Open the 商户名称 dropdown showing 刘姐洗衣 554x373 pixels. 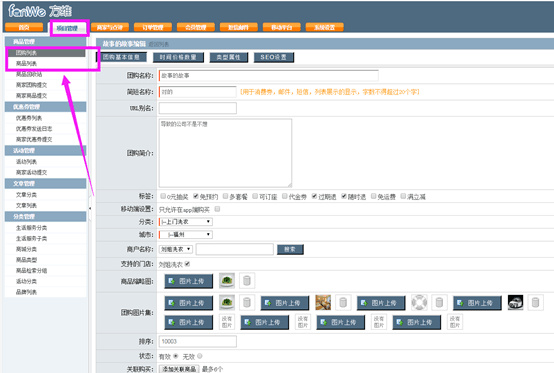click(176, 249)
